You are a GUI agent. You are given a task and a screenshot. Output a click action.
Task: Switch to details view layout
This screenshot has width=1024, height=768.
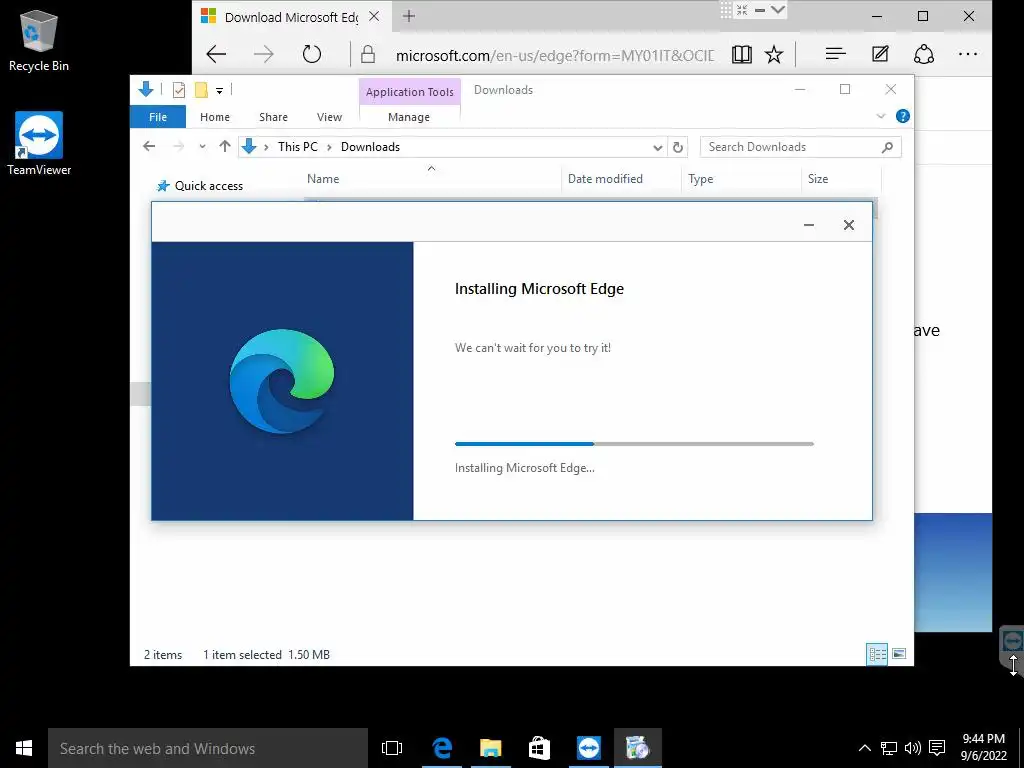877,654
